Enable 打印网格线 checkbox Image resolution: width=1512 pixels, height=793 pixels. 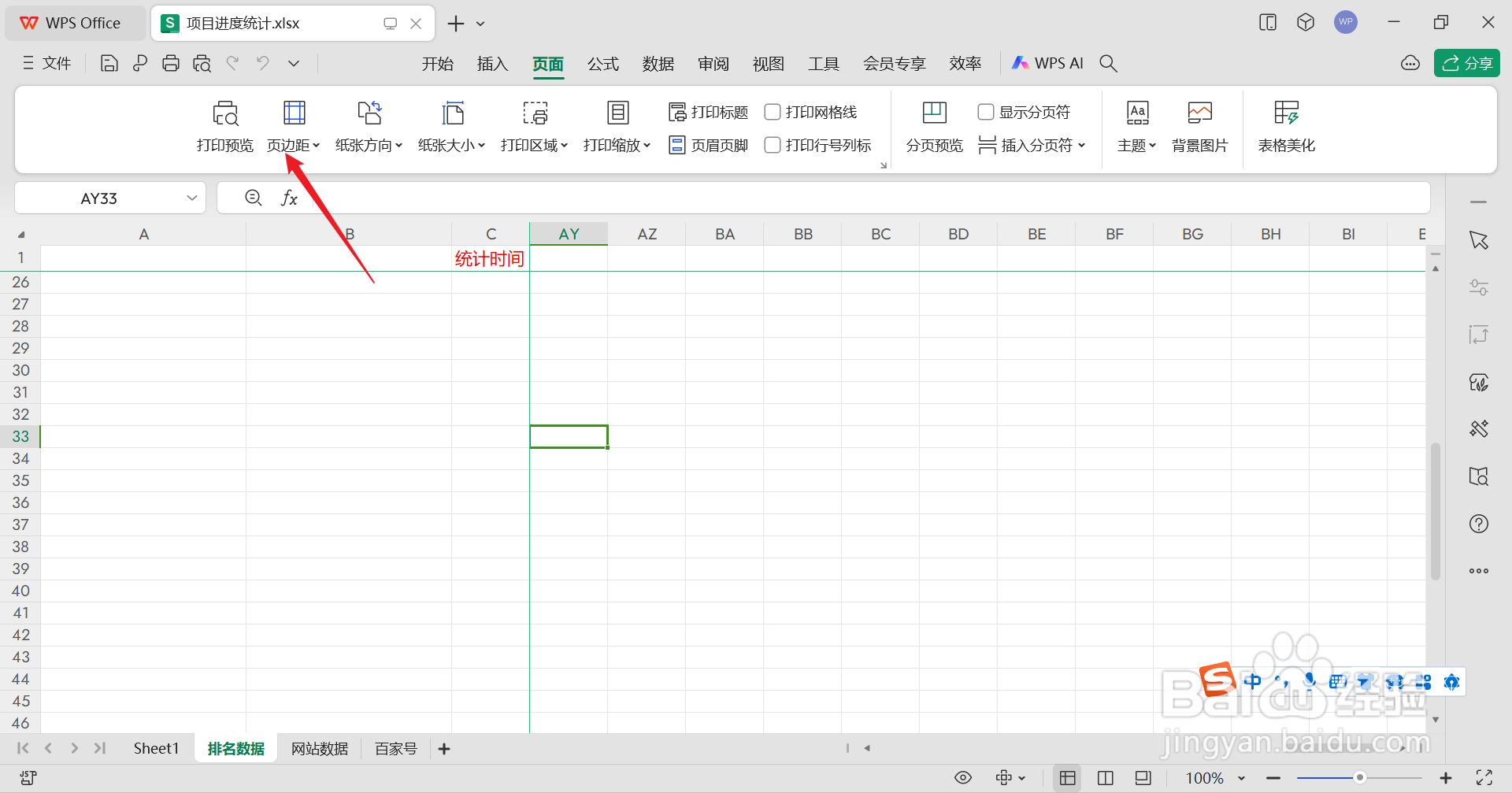pyautogui.click(x=773, y=113)
